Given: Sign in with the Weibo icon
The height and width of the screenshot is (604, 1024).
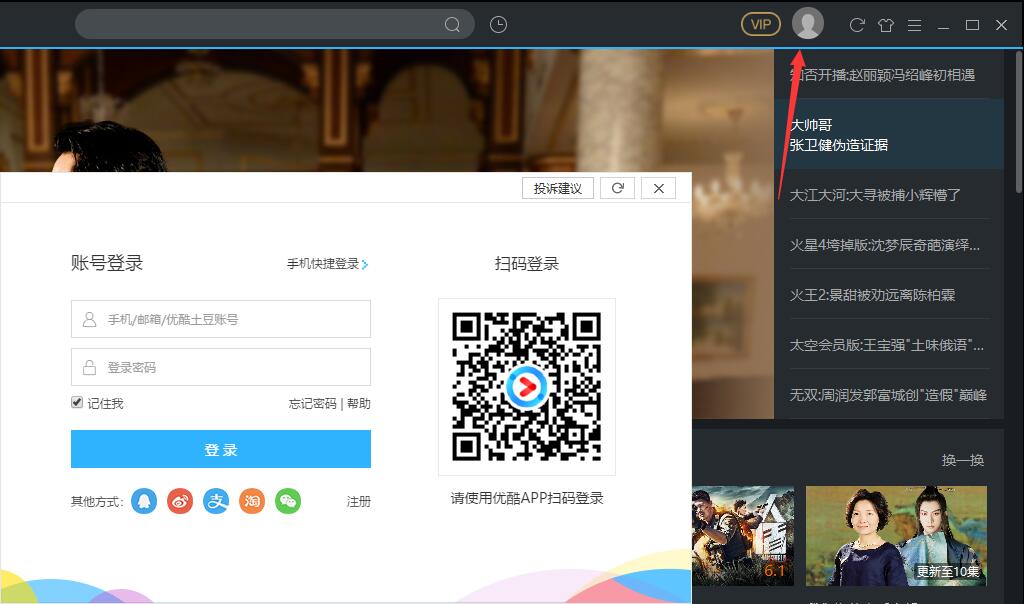Looking at the screenshot, I should (x=180, y=501).
